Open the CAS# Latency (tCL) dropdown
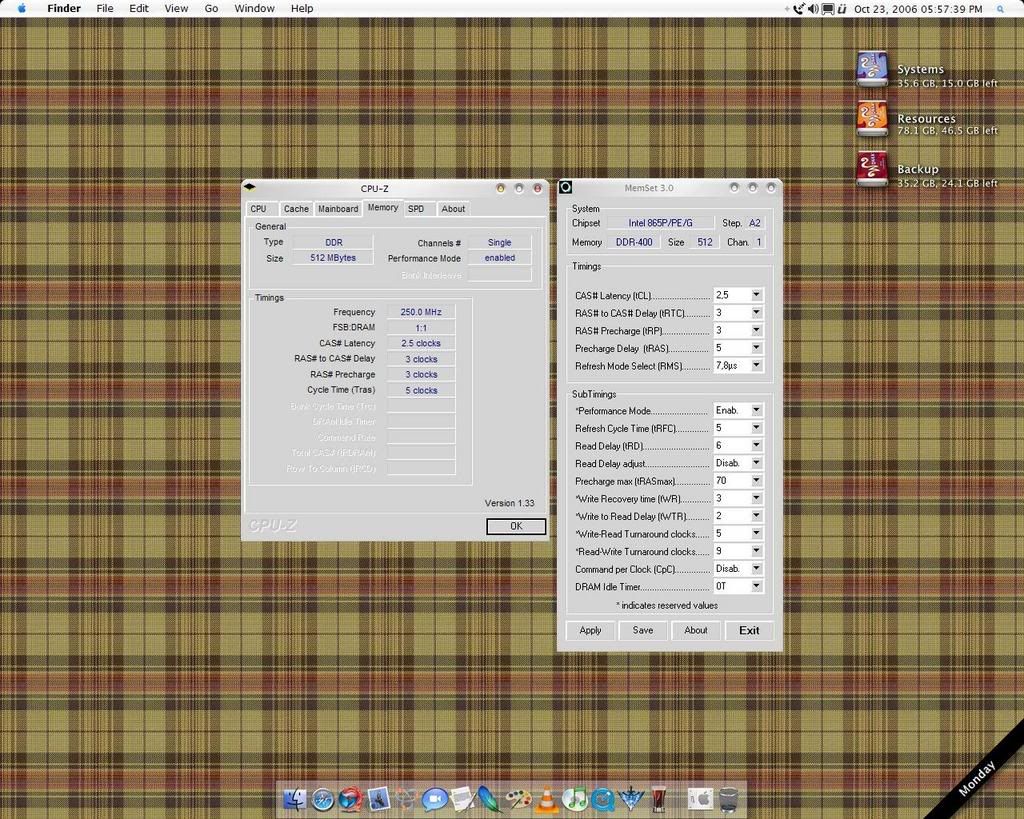Image resolution: width=1024 pixels, height=819 pixels. coord(756,295)
